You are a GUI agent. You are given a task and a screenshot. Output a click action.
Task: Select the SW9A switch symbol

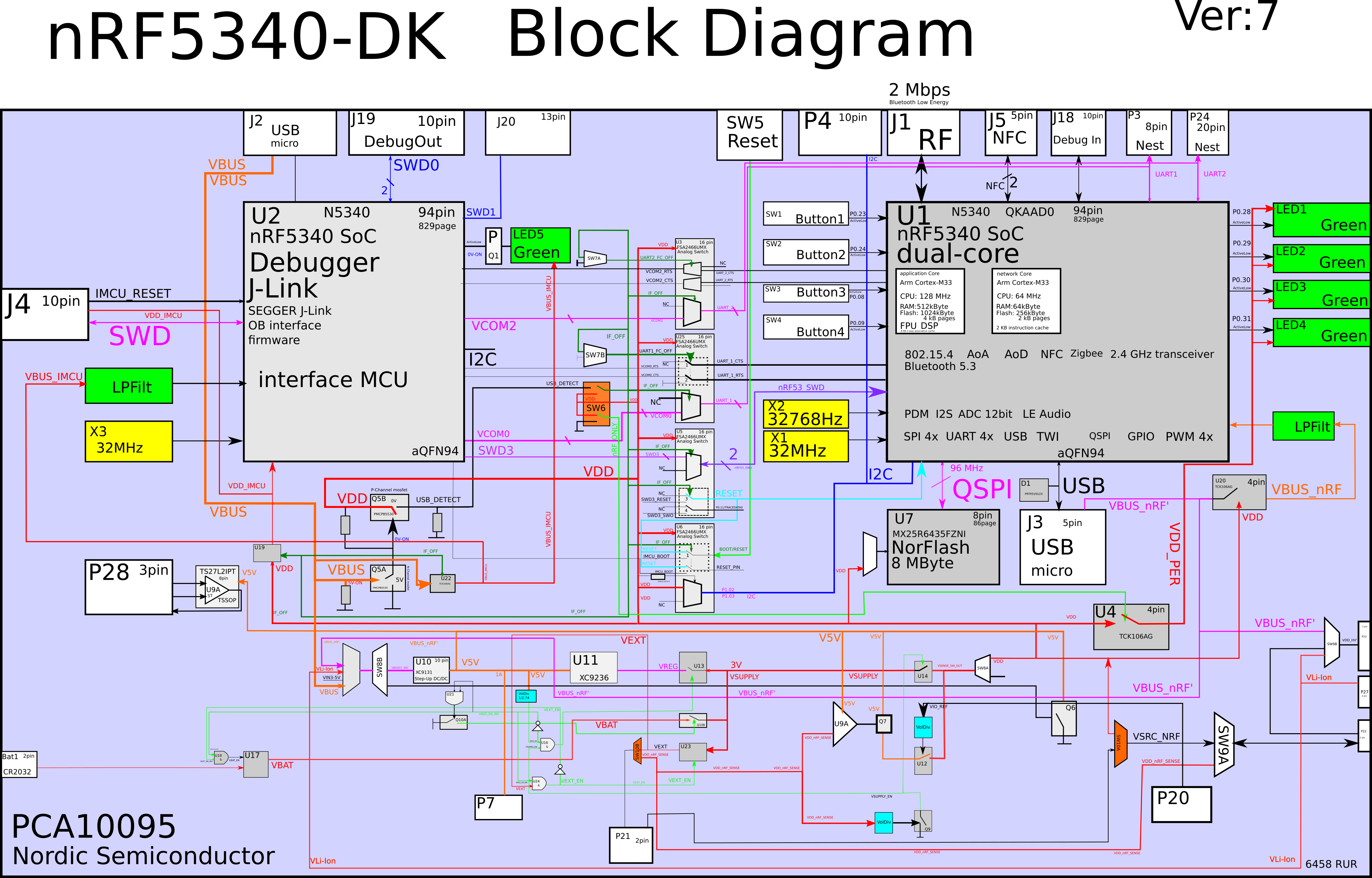click(x=1224, y=745)
